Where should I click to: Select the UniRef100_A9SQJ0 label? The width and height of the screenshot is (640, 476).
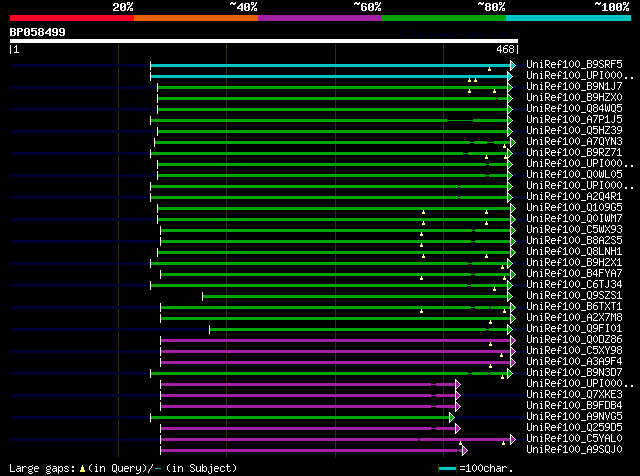tap(574, 450)
